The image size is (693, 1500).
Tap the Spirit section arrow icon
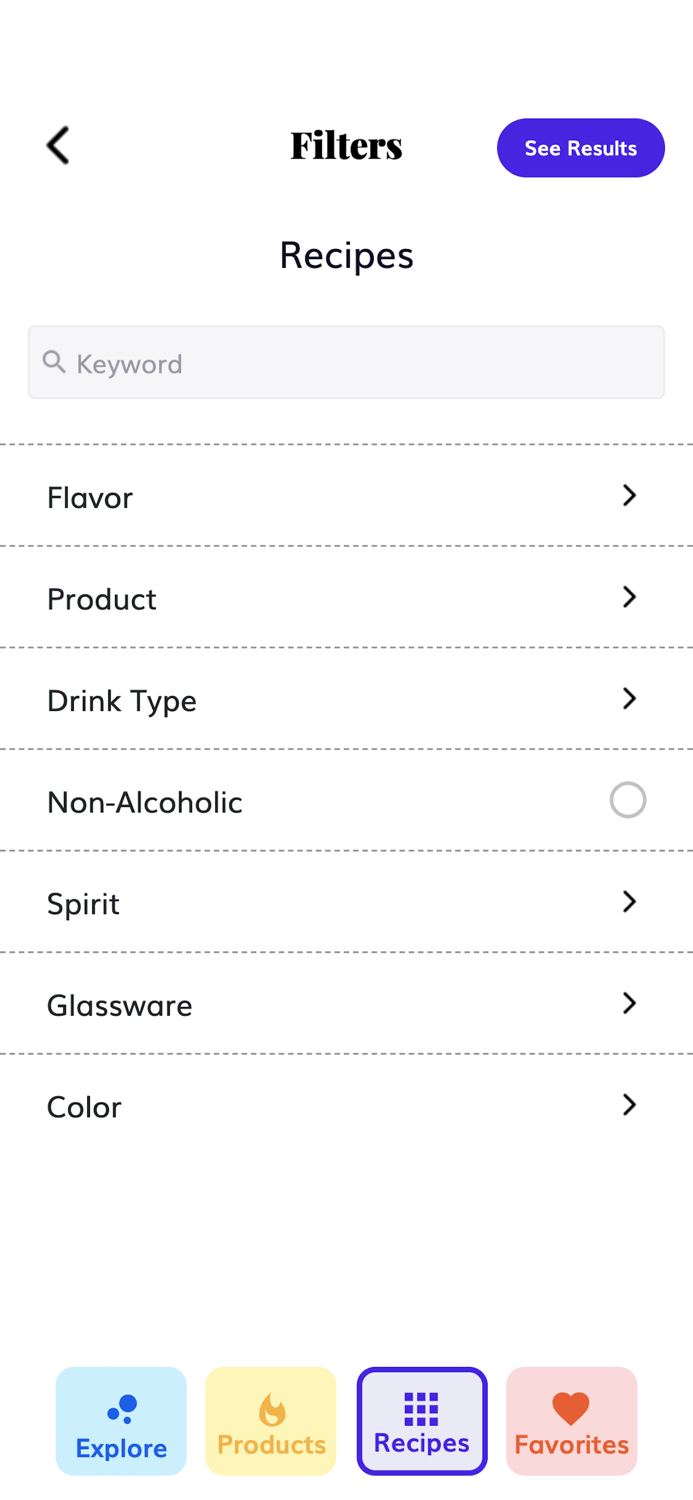[x=629, y=901]
